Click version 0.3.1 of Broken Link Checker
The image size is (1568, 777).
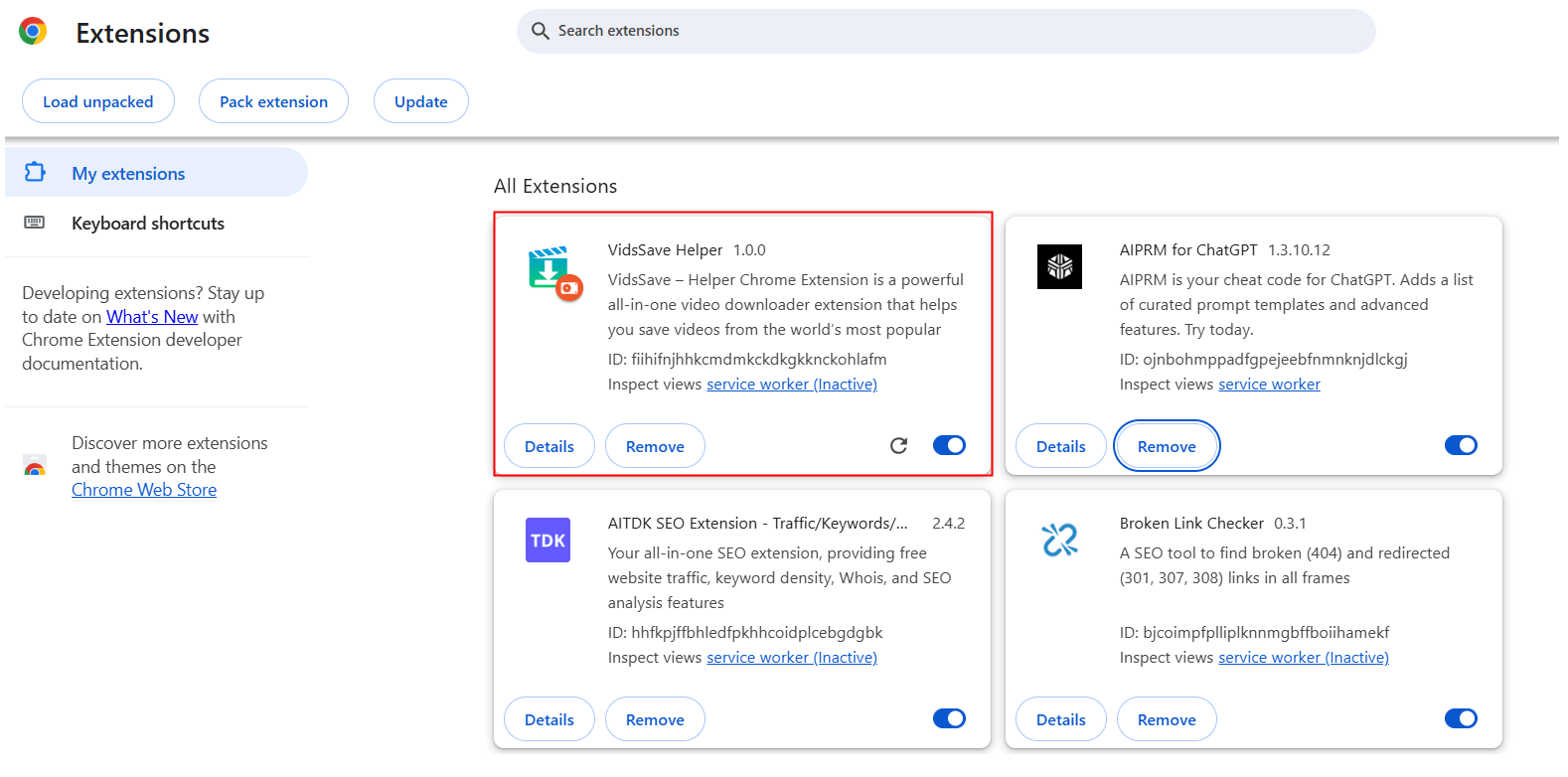click(1290, 524)
